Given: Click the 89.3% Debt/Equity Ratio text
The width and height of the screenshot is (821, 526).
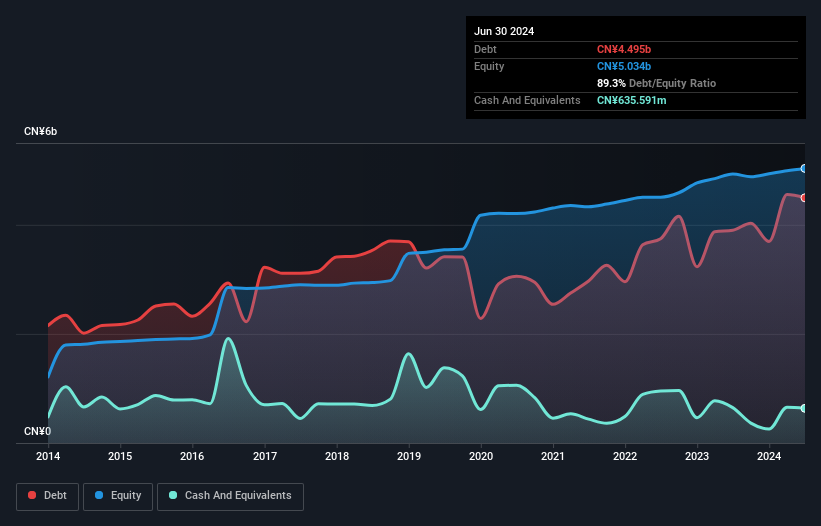Looking at the screenshot, I should click(x=656, y=83).
